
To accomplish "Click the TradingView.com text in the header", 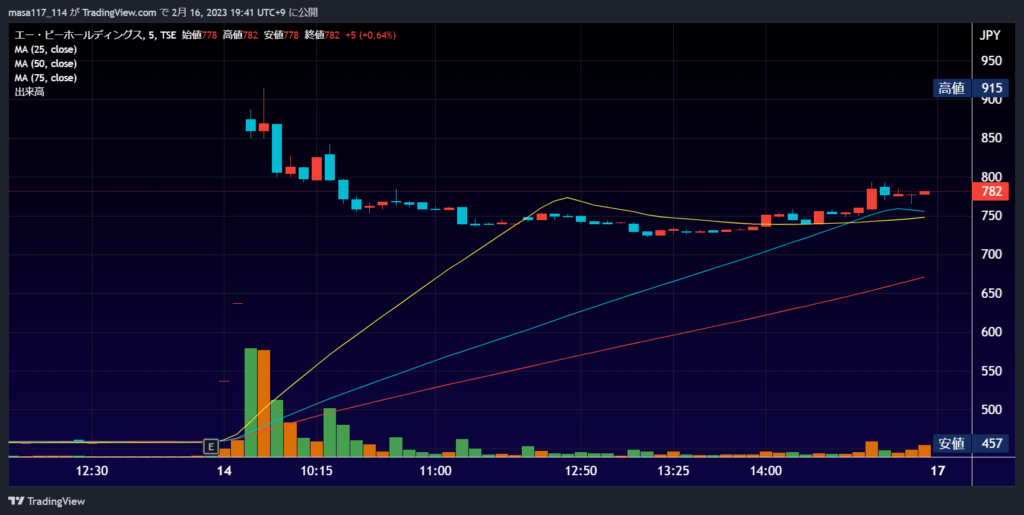I will point(120,12).
